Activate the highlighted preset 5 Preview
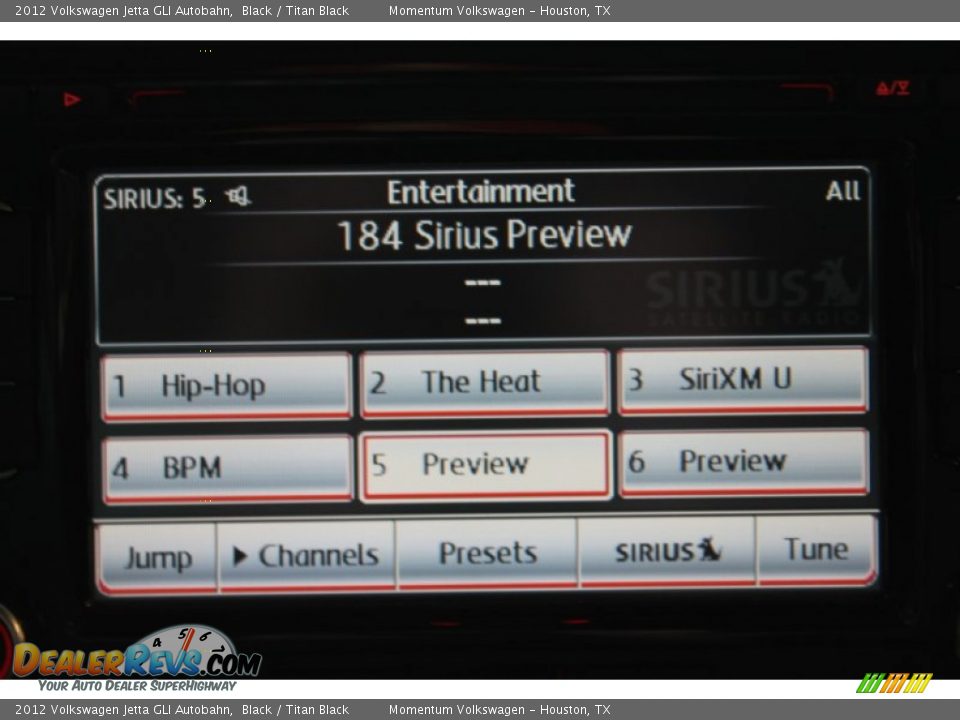Image resolution: width=960 pixels, height=720 pixels. 484,465
